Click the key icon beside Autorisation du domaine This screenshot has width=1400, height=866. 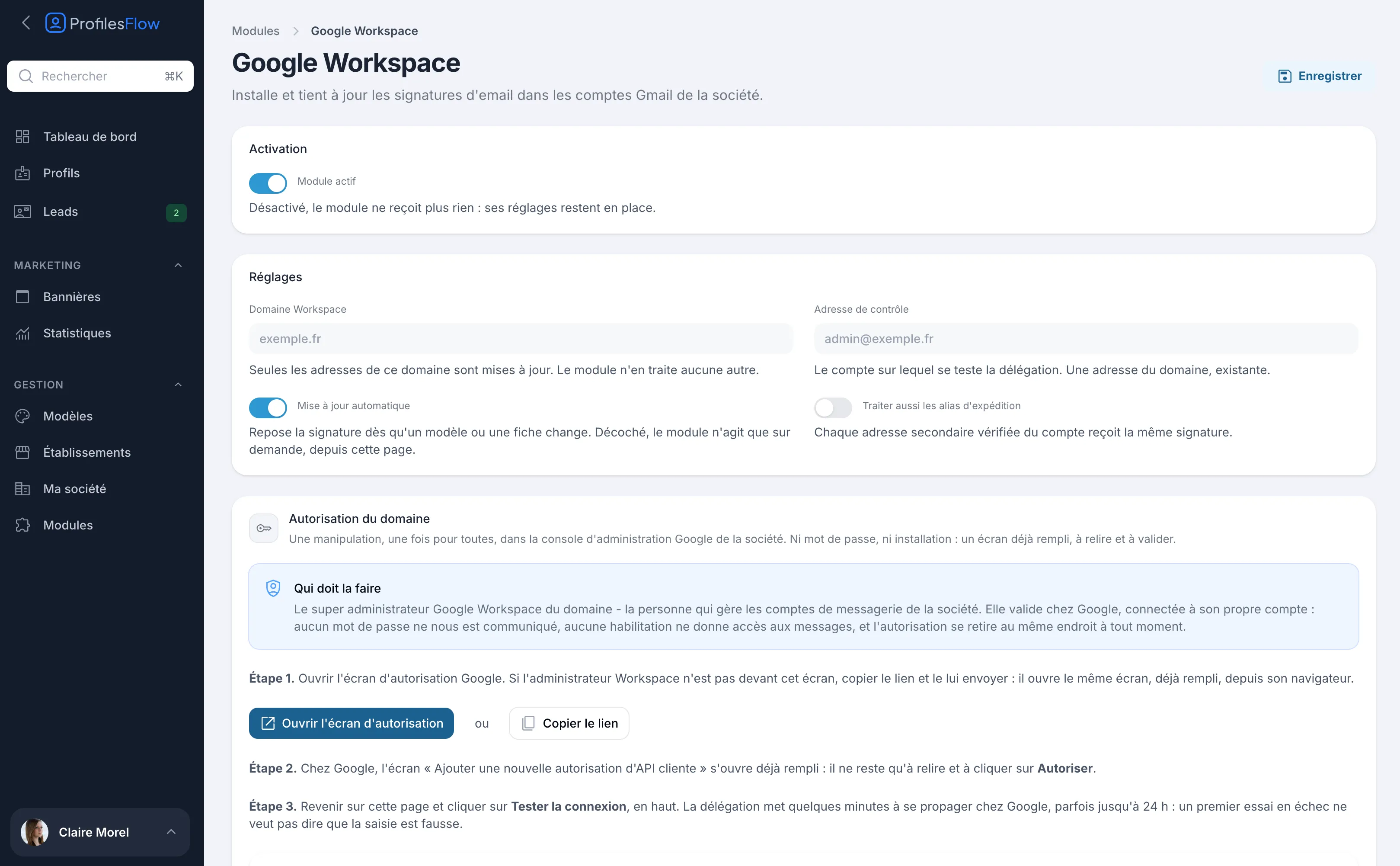pos(264,528)
